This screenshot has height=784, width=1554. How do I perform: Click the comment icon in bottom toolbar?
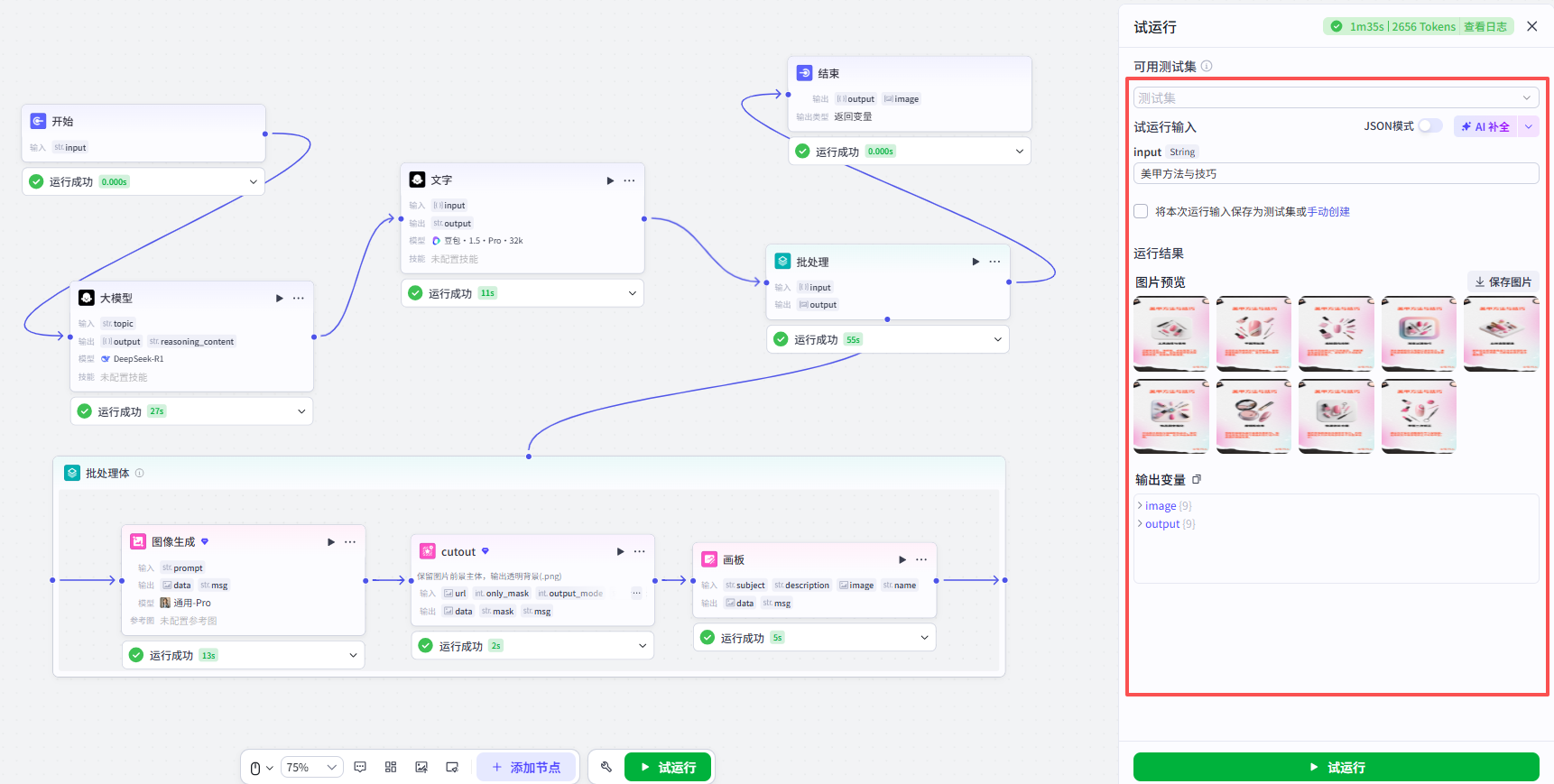coord(360,767)
